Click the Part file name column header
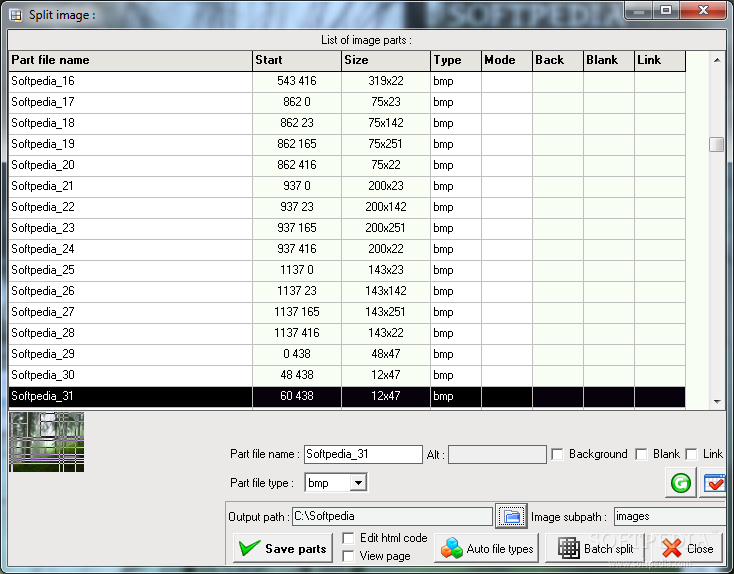The width and height of the screenshot is (734, 574). click(130, 60)
